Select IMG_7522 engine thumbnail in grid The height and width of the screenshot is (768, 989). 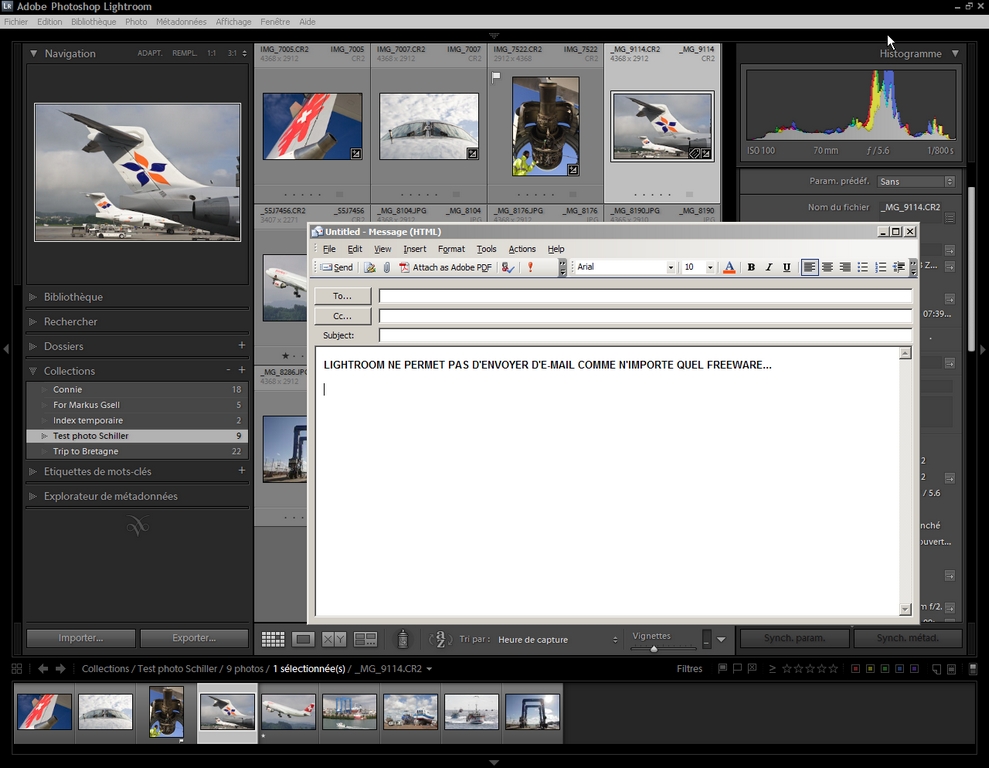coord(546,126)
